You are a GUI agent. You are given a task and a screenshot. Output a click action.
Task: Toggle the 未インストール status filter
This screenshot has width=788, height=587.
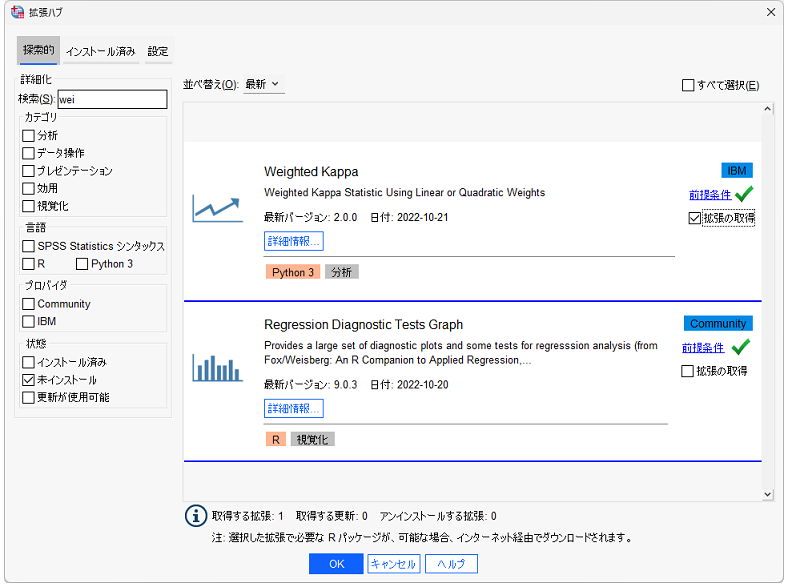pyautogui.click(x=28, y=380)
